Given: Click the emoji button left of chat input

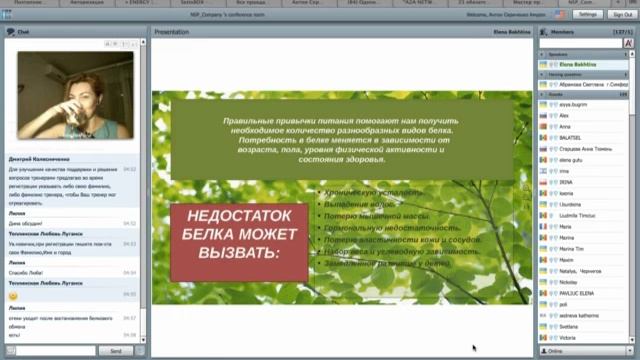Looking at the screenshot, I should click(11, 351).
